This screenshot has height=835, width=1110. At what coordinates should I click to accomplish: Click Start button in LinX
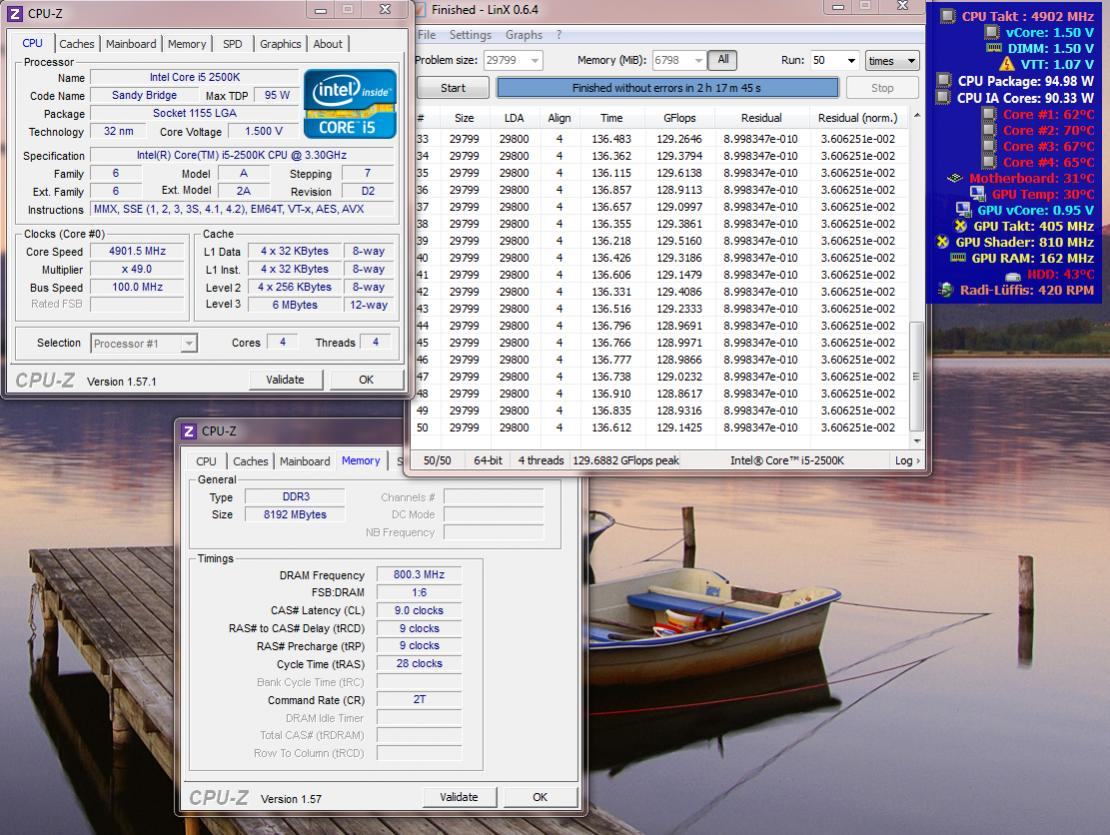coord(453,88)
